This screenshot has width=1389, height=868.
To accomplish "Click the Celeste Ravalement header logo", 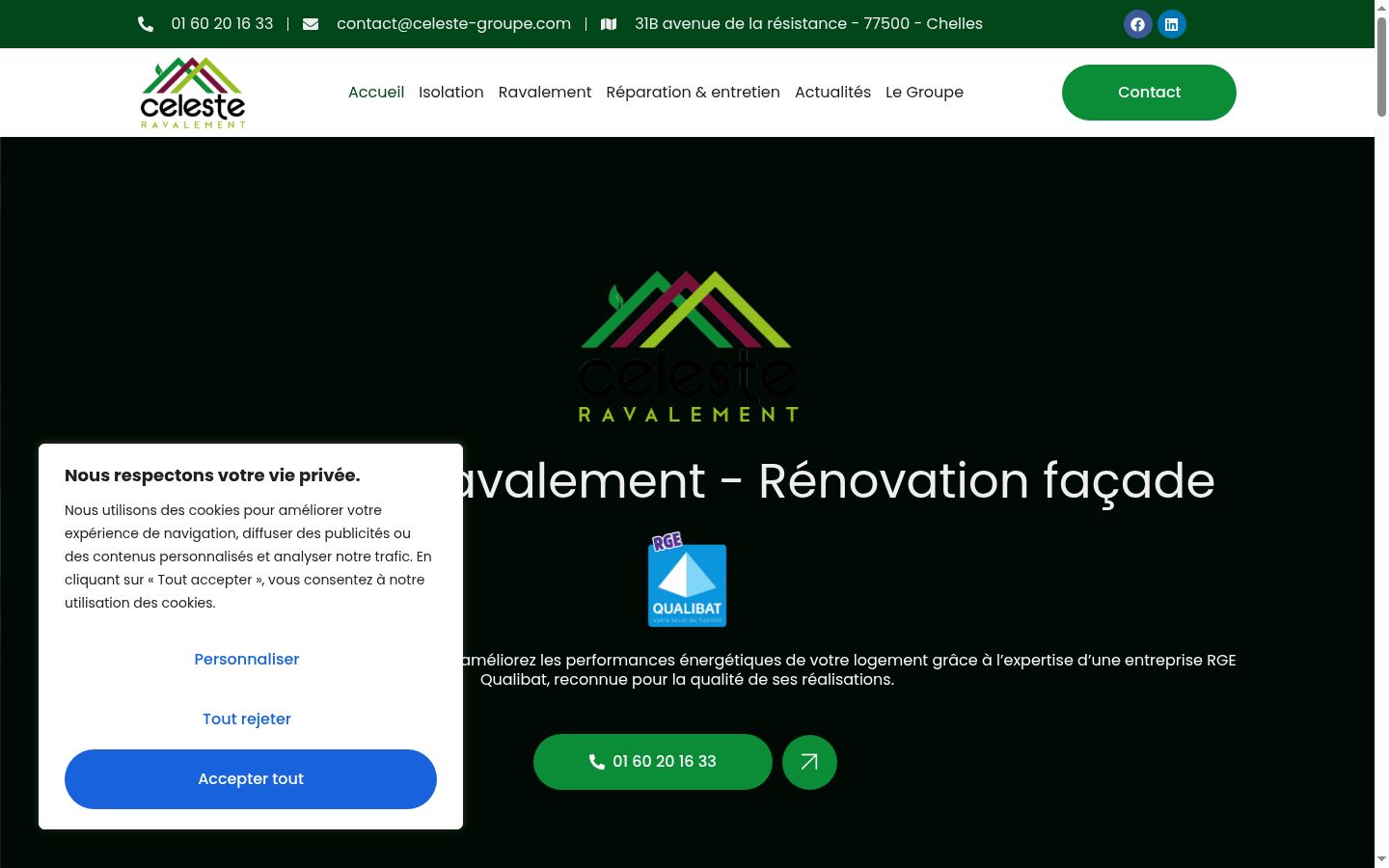I will pyautogui.click(x=193, y=93).
